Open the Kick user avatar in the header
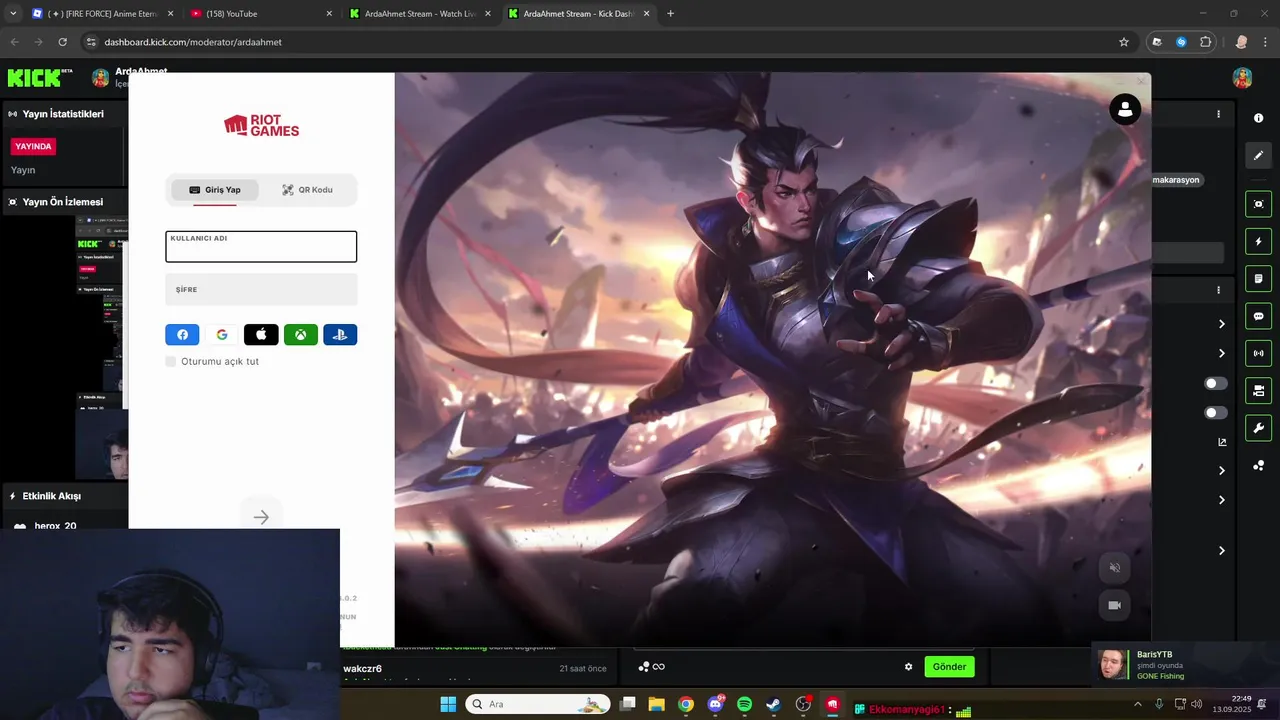This screenshot has height=720, width=1280. coord(1243,78)
